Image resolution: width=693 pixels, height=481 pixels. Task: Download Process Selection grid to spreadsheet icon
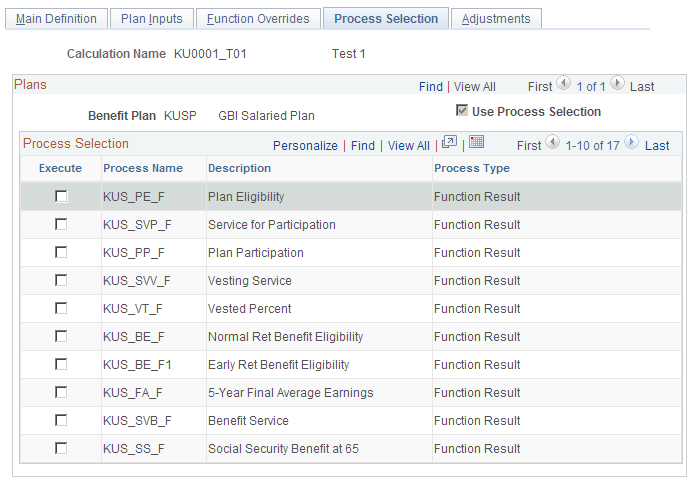(476, 142)
